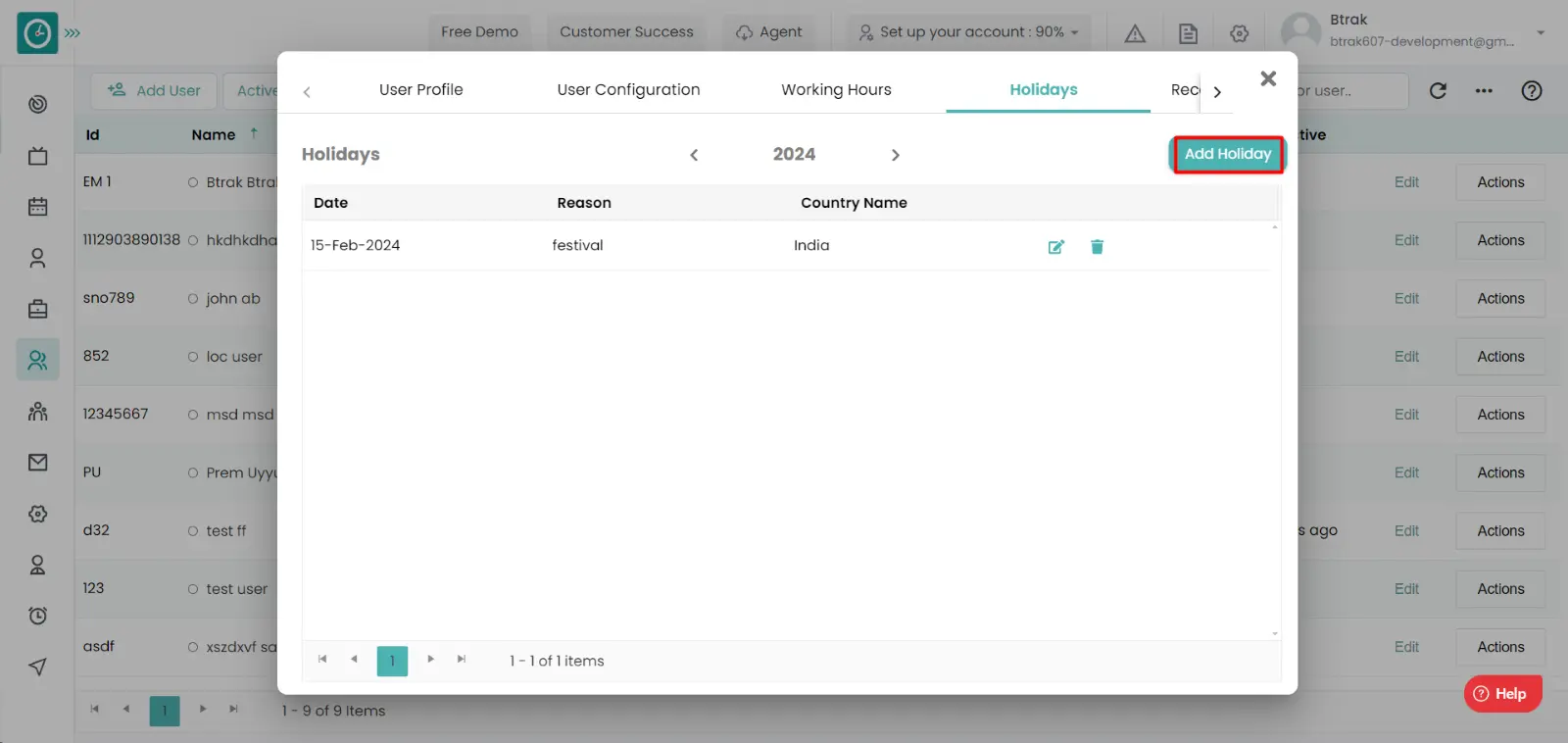Switch to the Working Hours tab
1568x743 pixels.
(836, 89)
